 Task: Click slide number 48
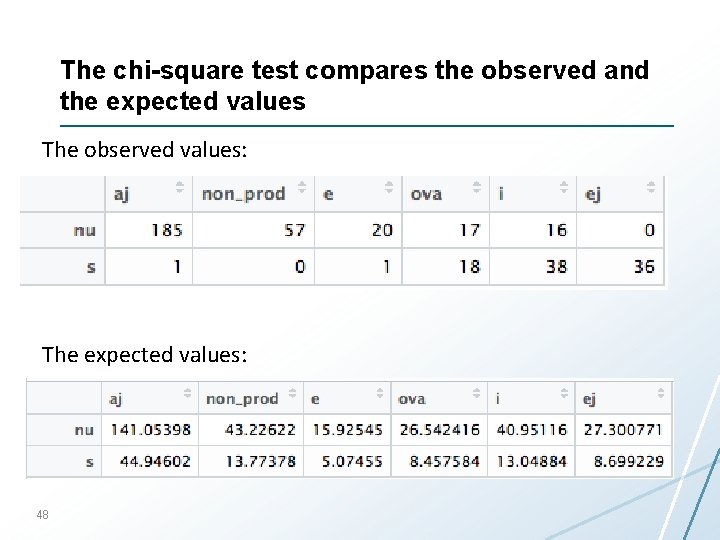point(42,515)
